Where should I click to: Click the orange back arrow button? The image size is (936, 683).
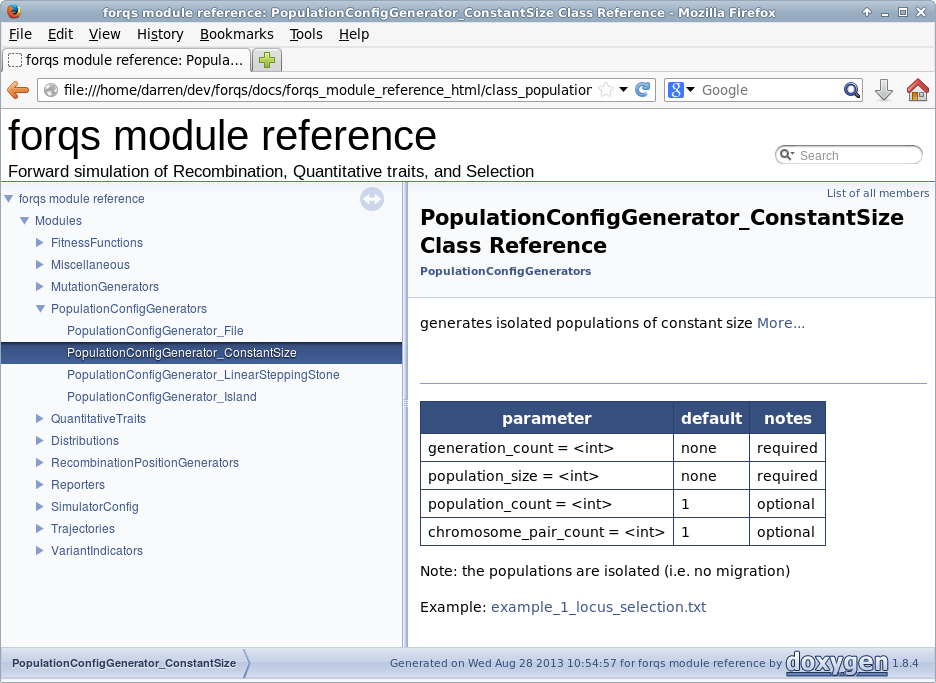pos(18,90)
